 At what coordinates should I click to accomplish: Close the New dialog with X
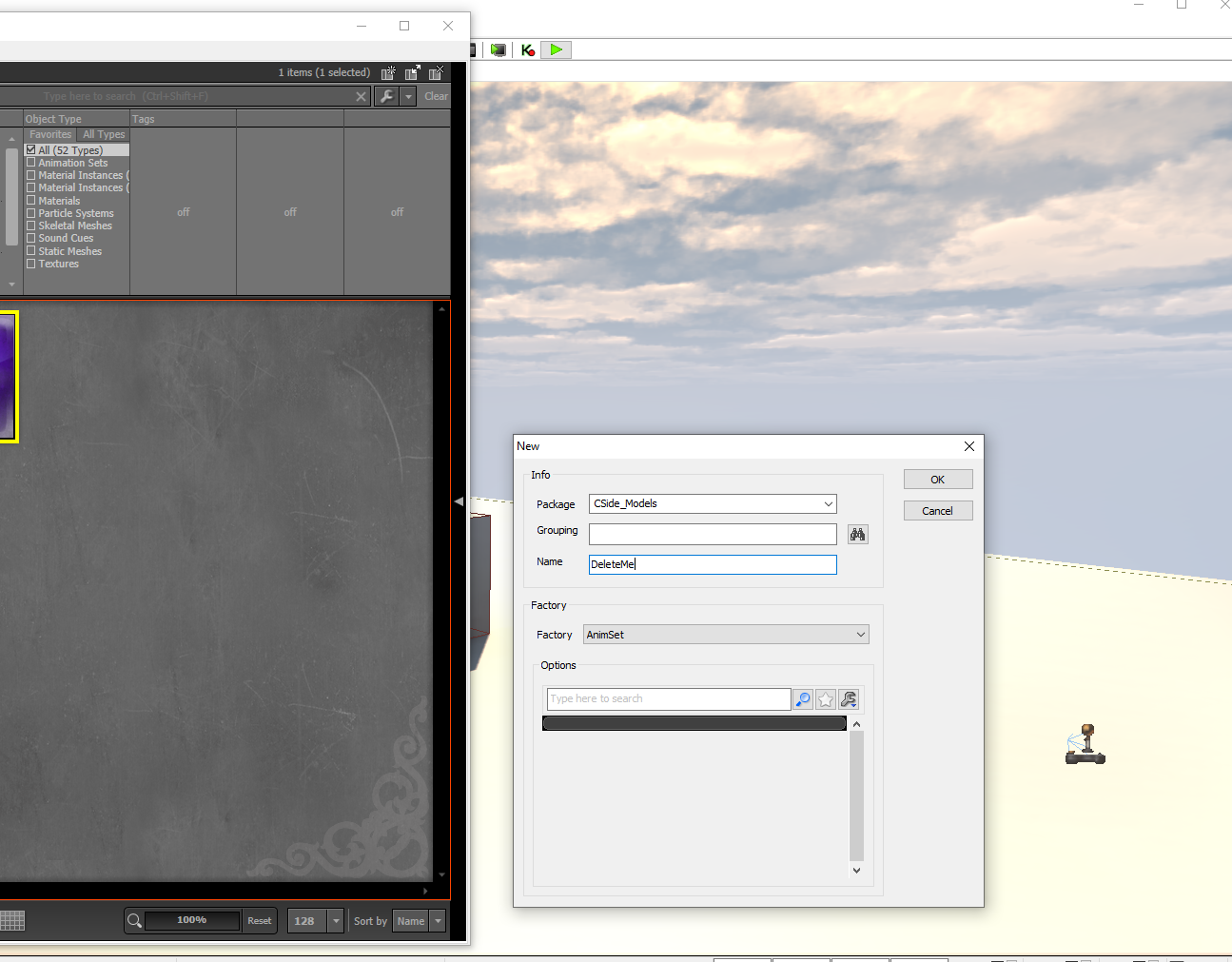click(968, 446)
